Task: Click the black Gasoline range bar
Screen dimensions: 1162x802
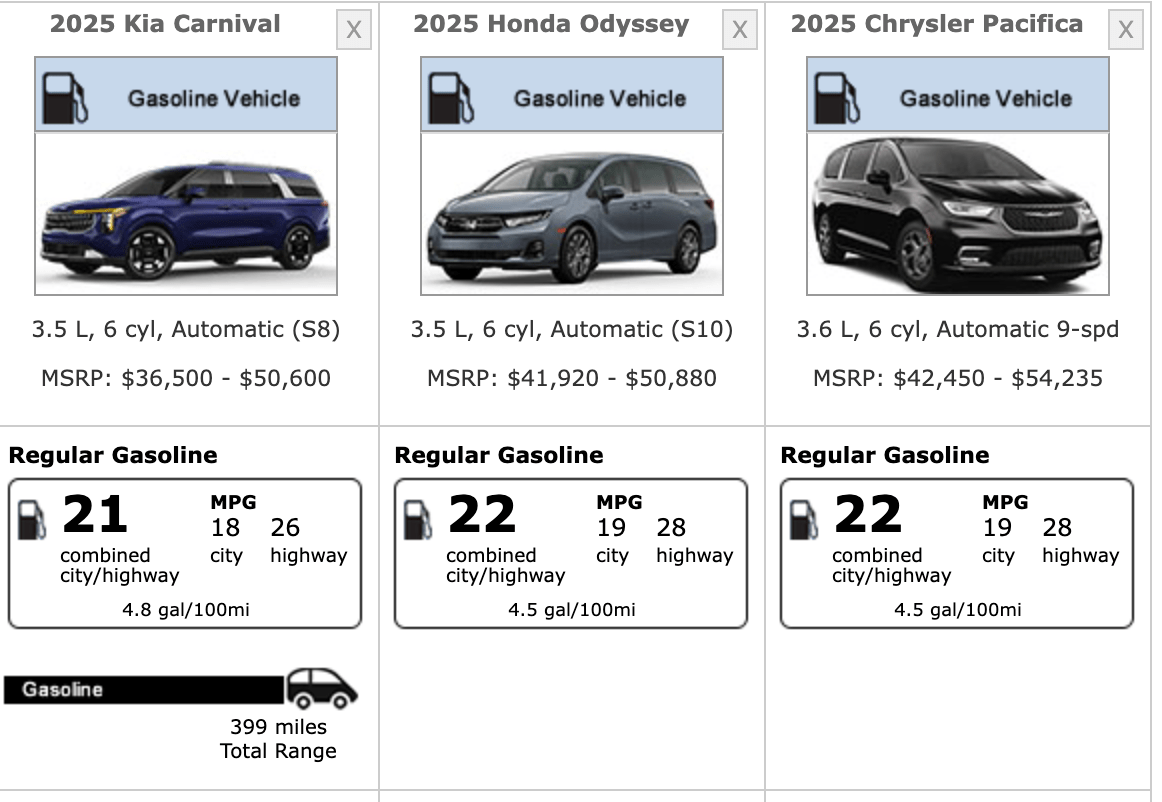Action: tap(144, 689)
